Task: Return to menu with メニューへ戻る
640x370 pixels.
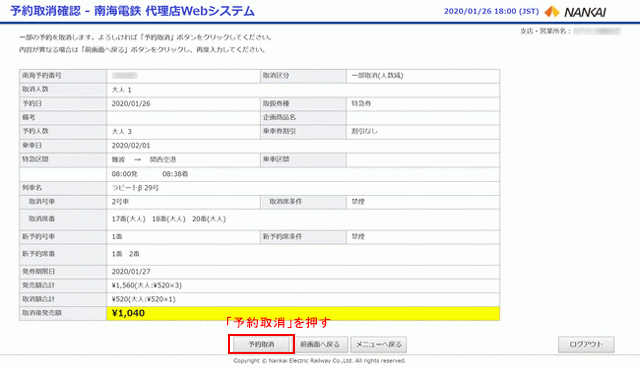Action: [x=379, y=344]
